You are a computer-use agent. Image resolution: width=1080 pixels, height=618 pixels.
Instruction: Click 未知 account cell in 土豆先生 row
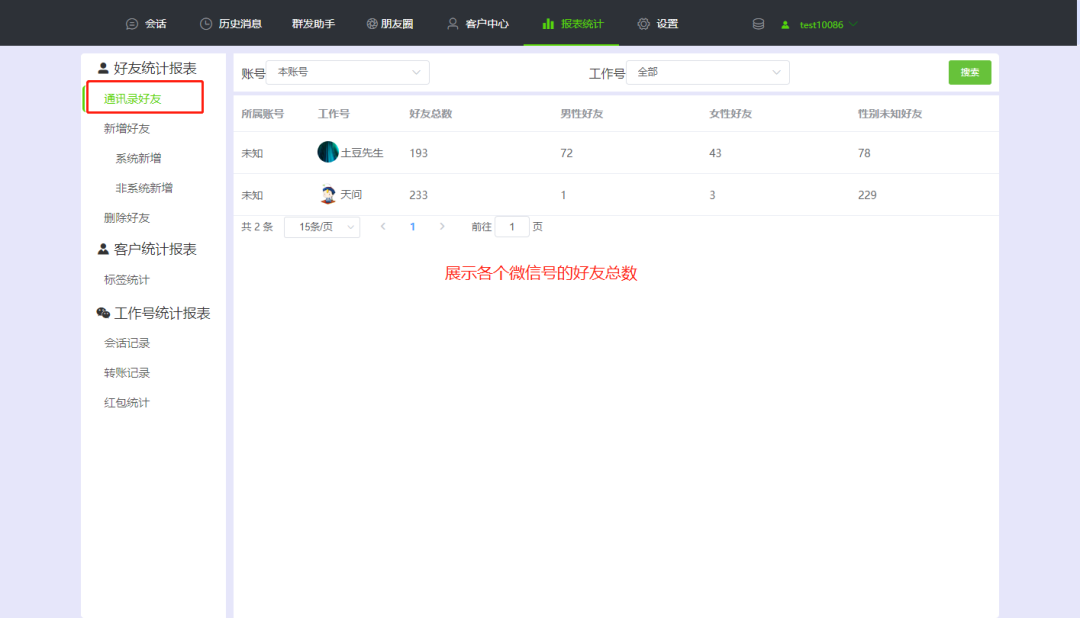click(x=252, y=153)
